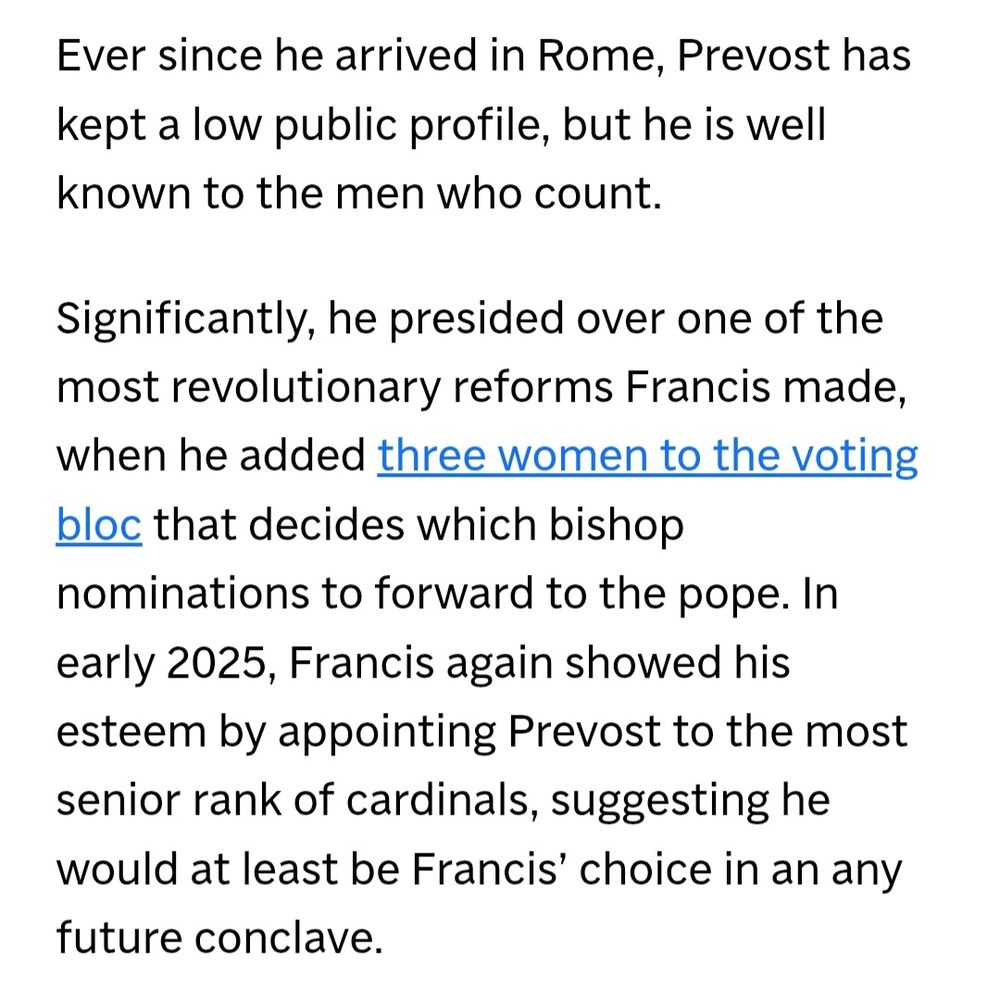The height and width of the screenshot is (986, 1000).
Task: Click the year "2025" in the text
Action: pos(216,663)
